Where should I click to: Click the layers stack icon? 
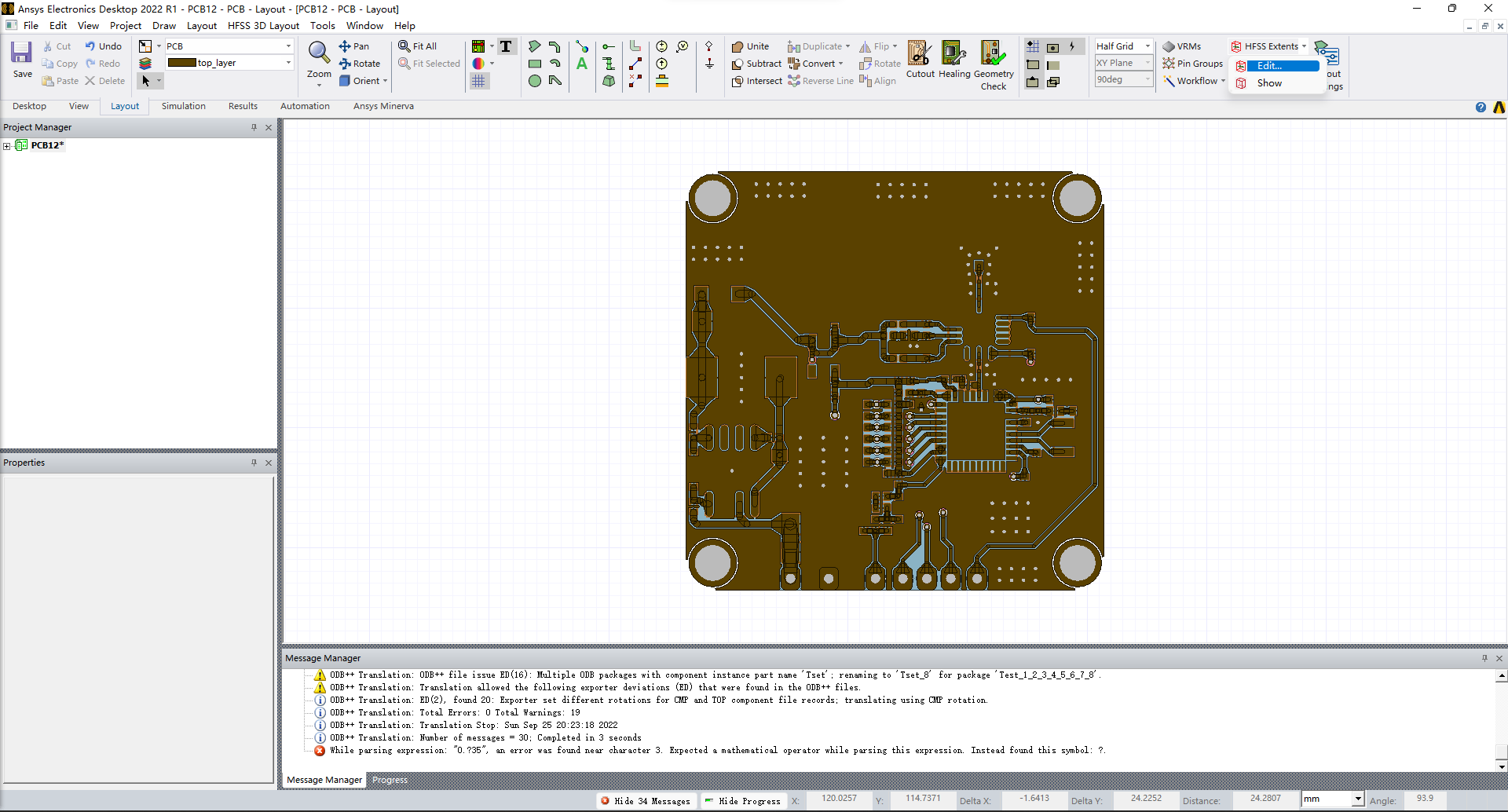tap(145, 64)
